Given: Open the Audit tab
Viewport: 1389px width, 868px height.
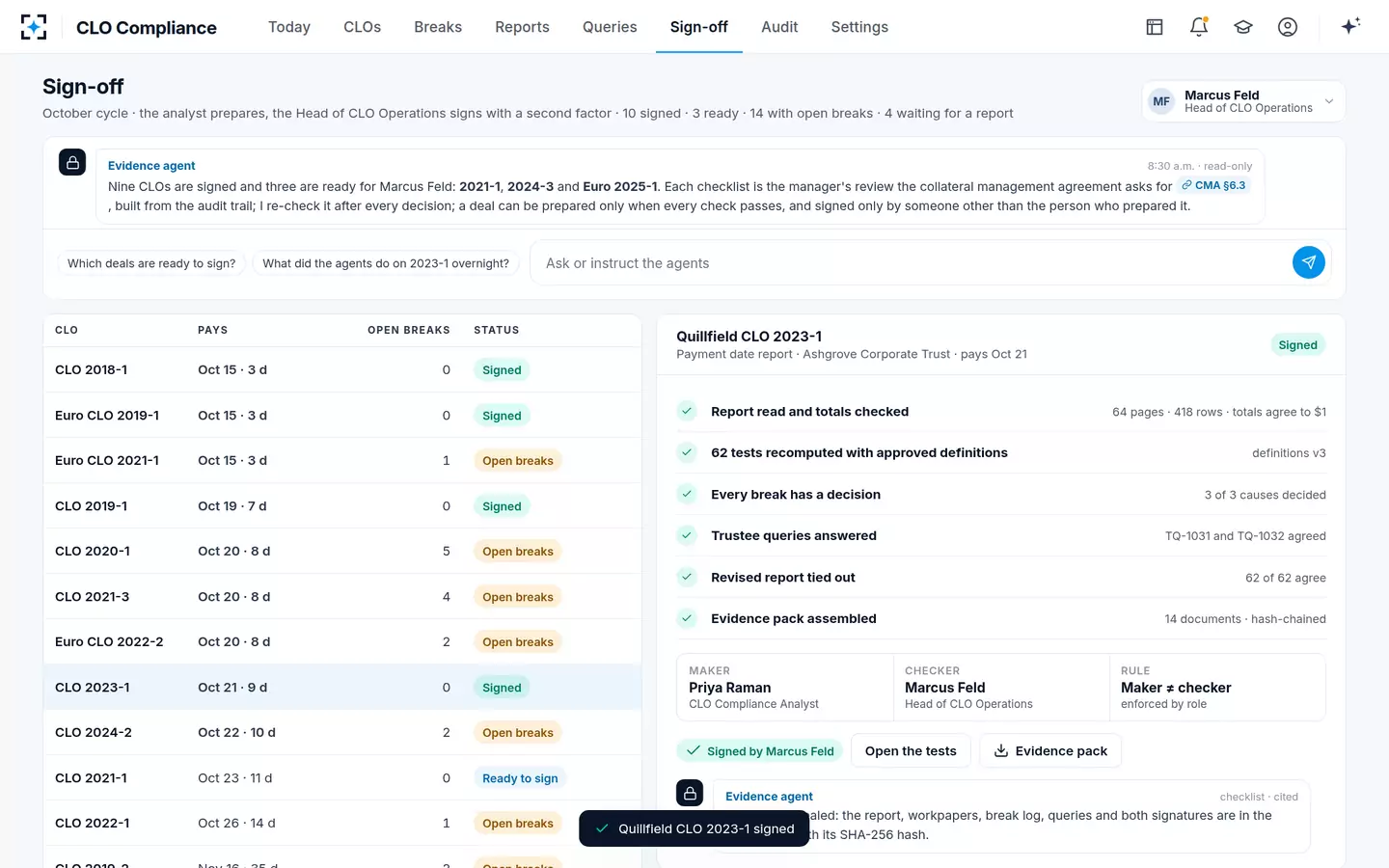Looking at the screenshot, I should tap(779, 27).
